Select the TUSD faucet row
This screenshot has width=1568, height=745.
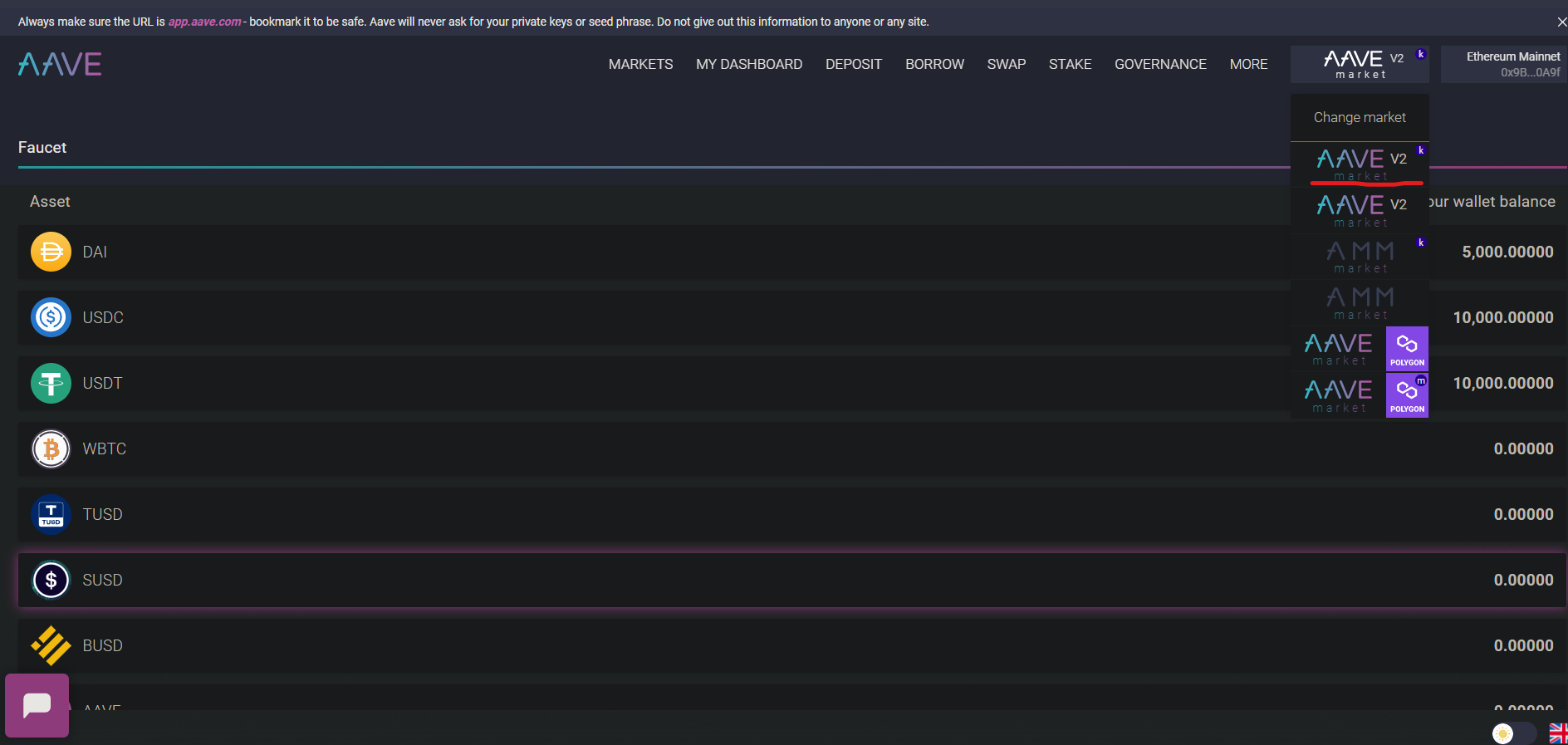(x=792, y=514)
